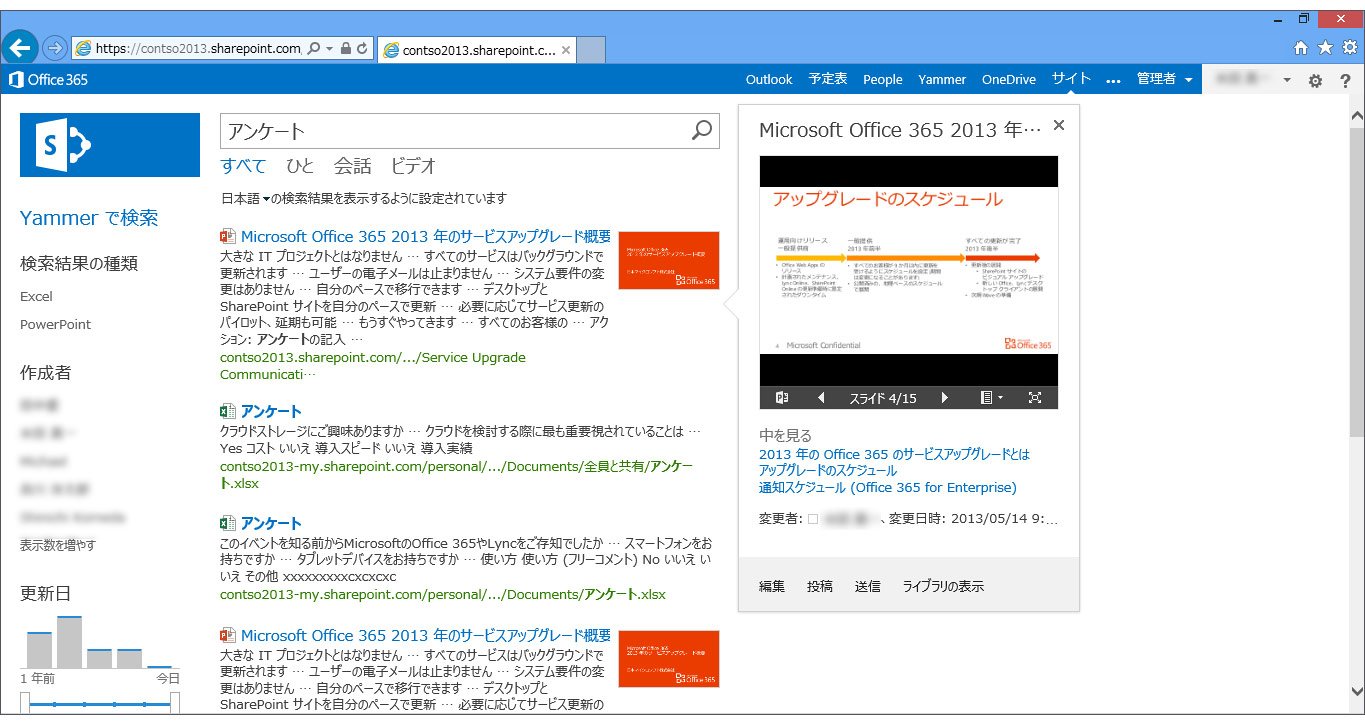Screen dimensions: 1365x725
Task: Open the アンケート result in 全員と共有 folder
Action: point(271,411)
